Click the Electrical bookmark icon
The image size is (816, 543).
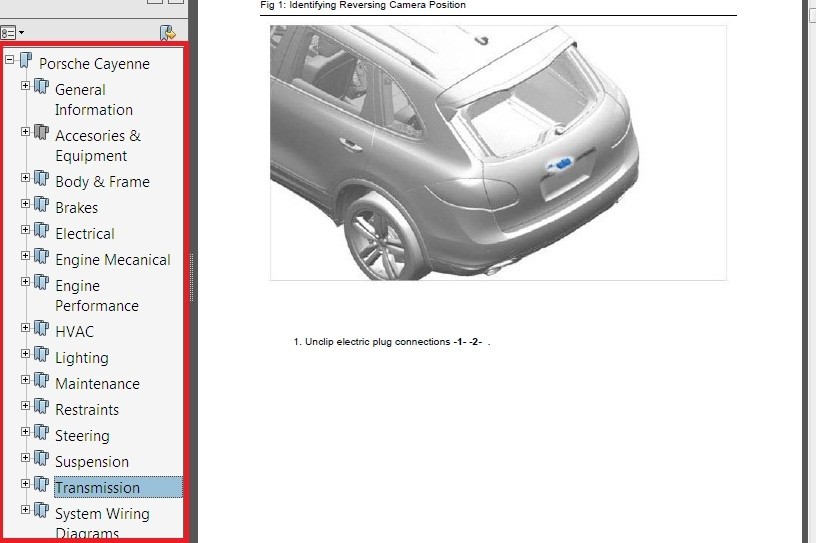click(42, 230)
